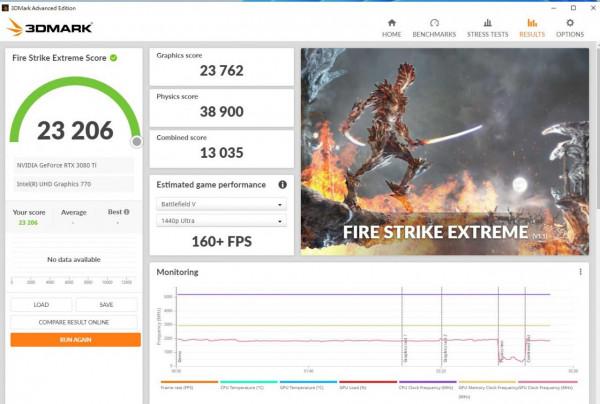This screenshot has width=600, height=404.
Task: Go to the Benchmarks page
Action: 434,28
